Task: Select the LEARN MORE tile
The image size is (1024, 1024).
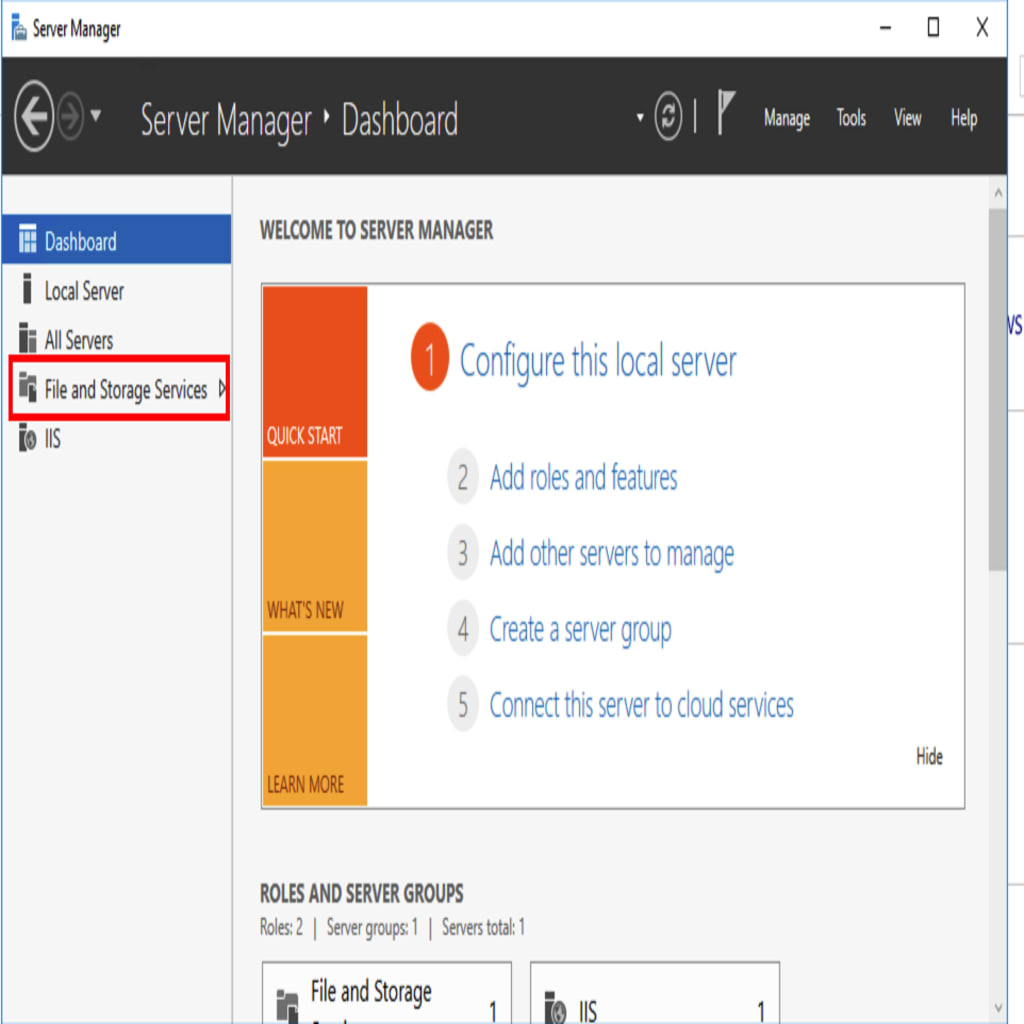Action: pos(315,720)
